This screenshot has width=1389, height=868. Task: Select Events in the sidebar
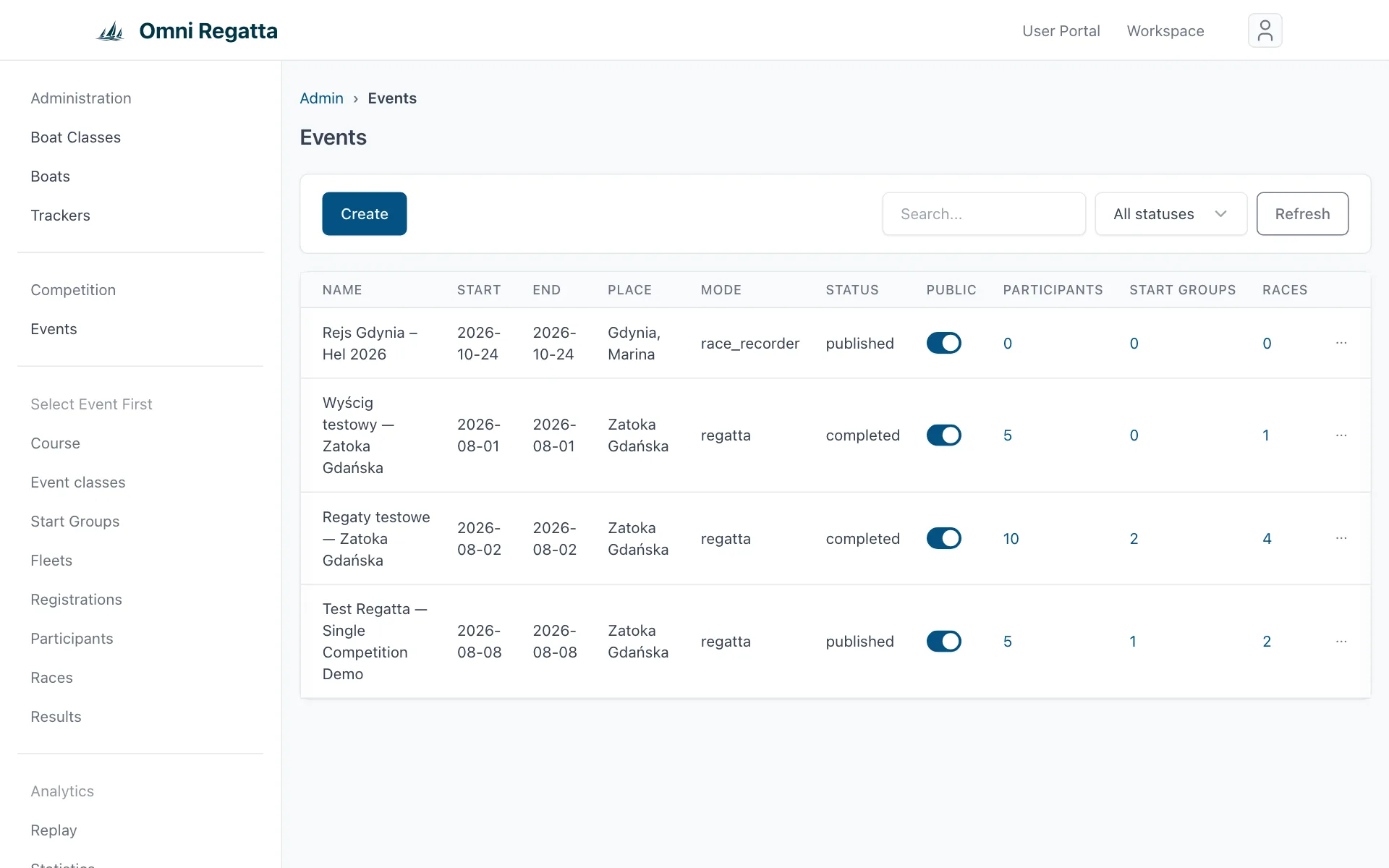coord(54,329)
